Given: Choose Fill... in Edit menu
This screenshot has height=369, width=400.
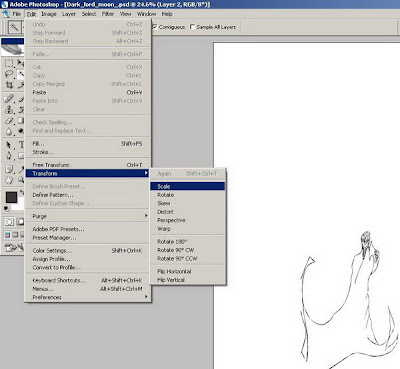Looking at the screenshot, I should tap(87, 143).
